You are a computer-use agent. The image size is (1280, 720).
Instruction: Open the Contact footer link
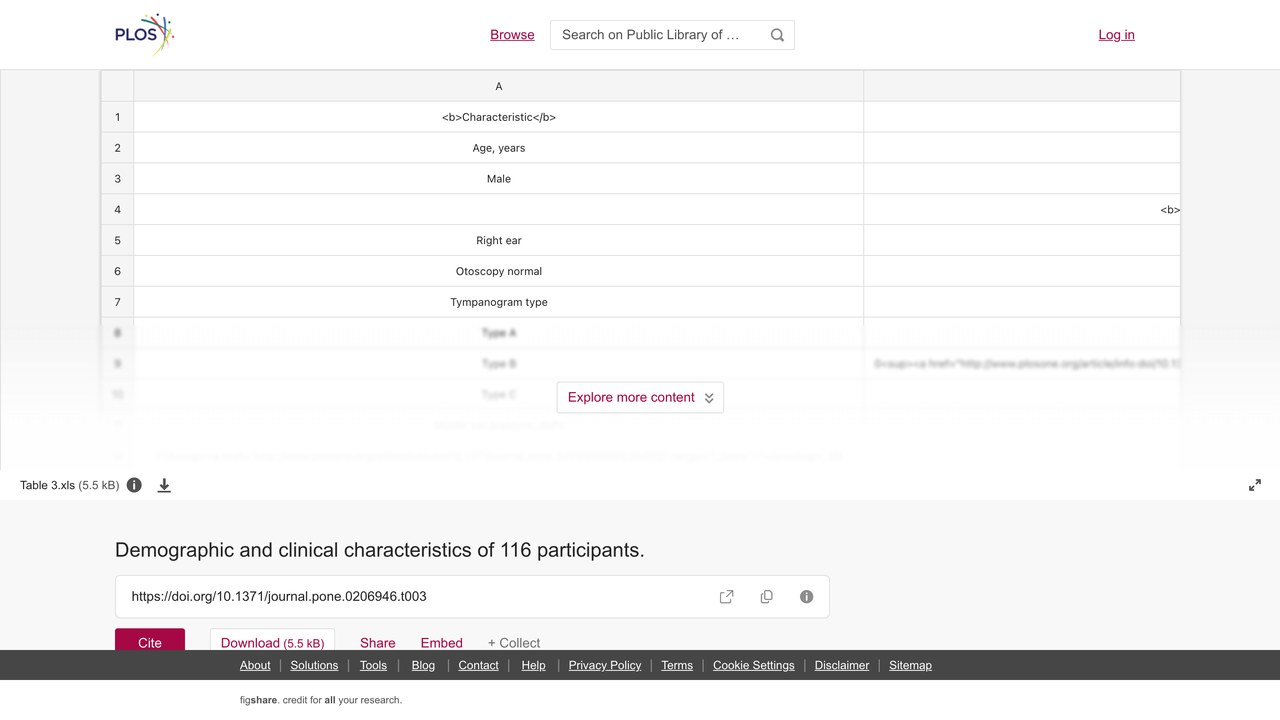(478, 665)
